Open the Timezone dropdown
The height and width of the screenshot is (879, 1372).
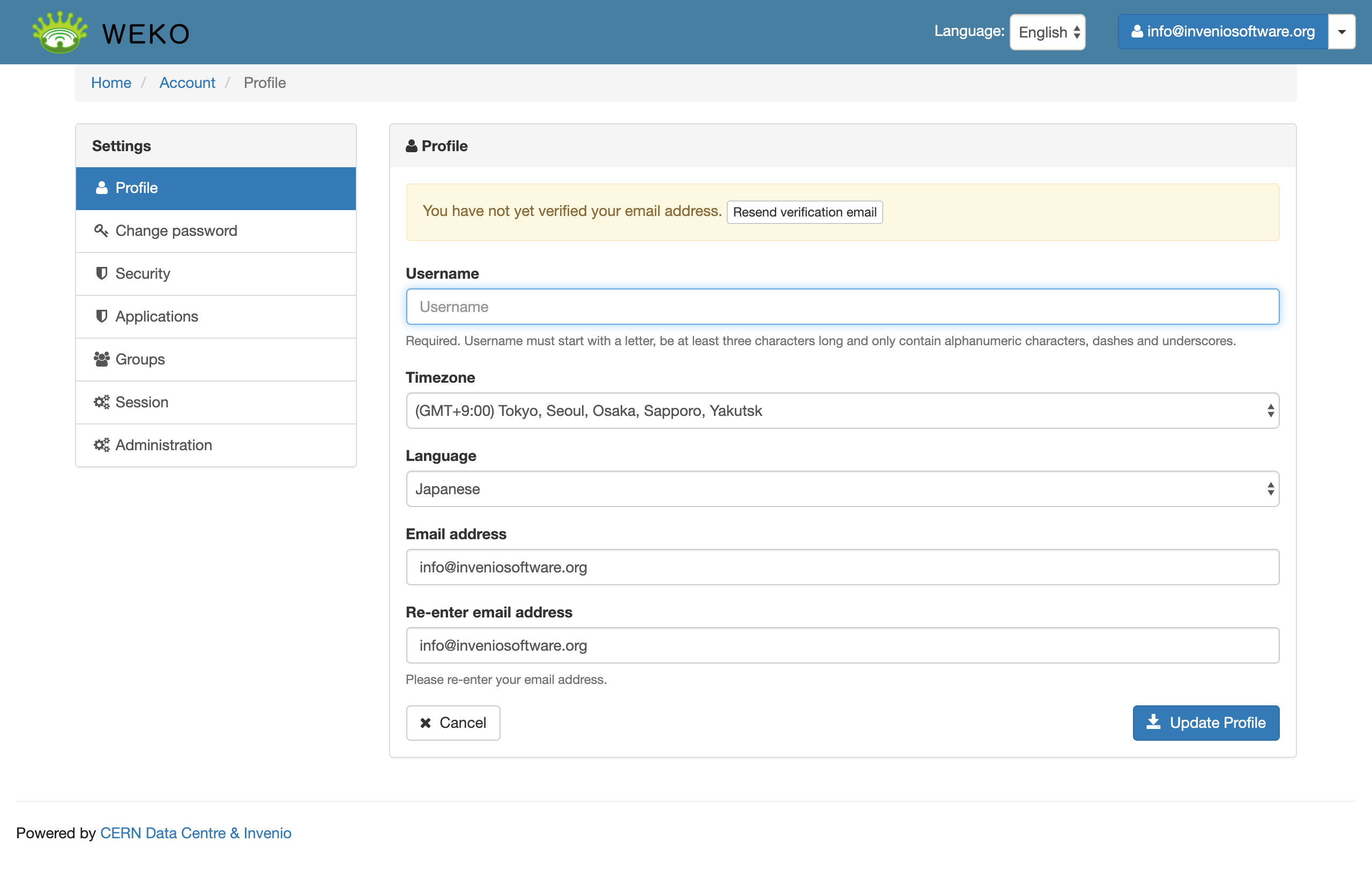842,411
